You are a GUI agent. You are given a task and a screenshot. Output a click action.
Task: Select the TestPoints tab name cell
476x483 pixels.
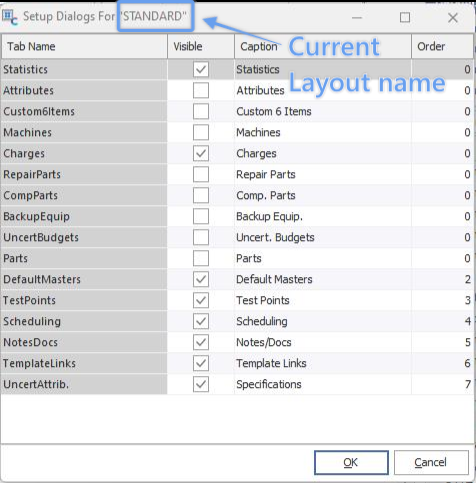point(84,300)
